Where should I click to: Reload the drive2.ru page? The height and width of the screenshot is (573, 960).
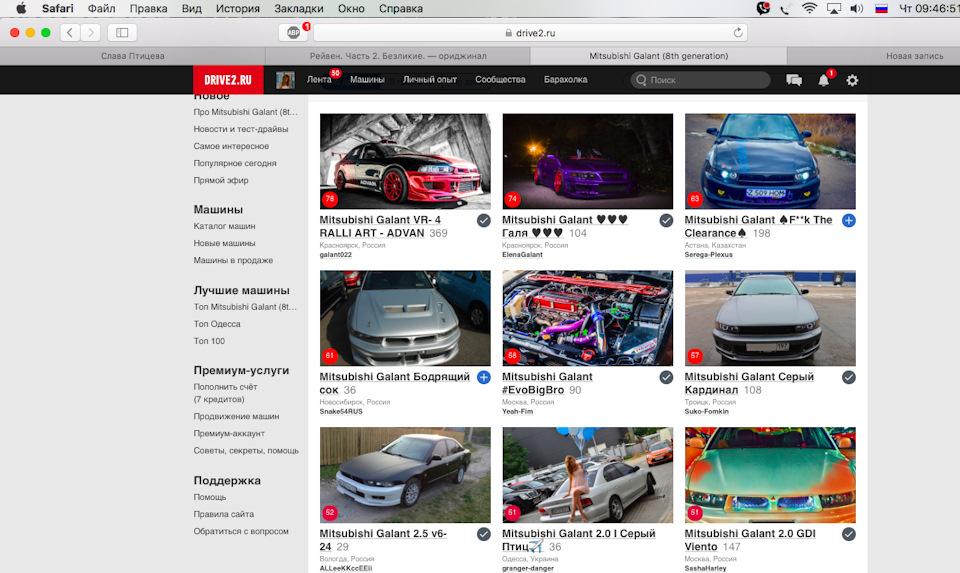click(x=738, y=32)
